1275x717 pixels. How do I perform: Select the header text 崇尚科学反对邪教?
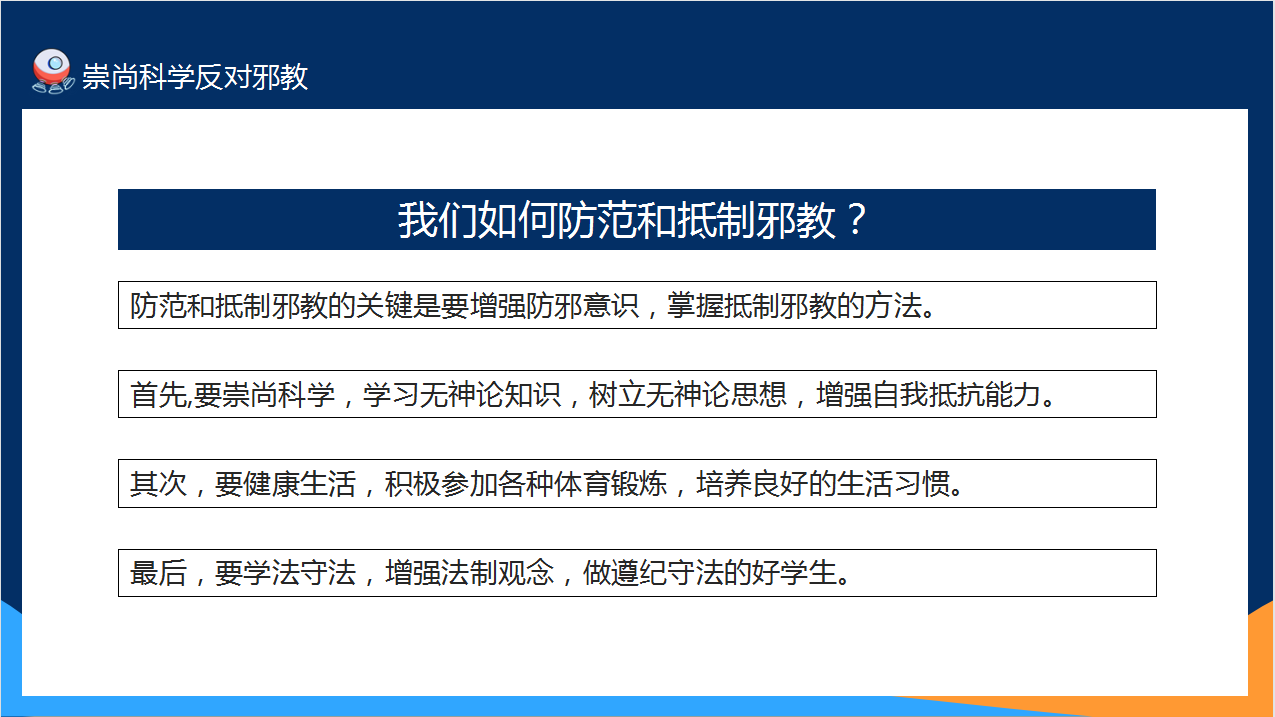coord(195,77)
